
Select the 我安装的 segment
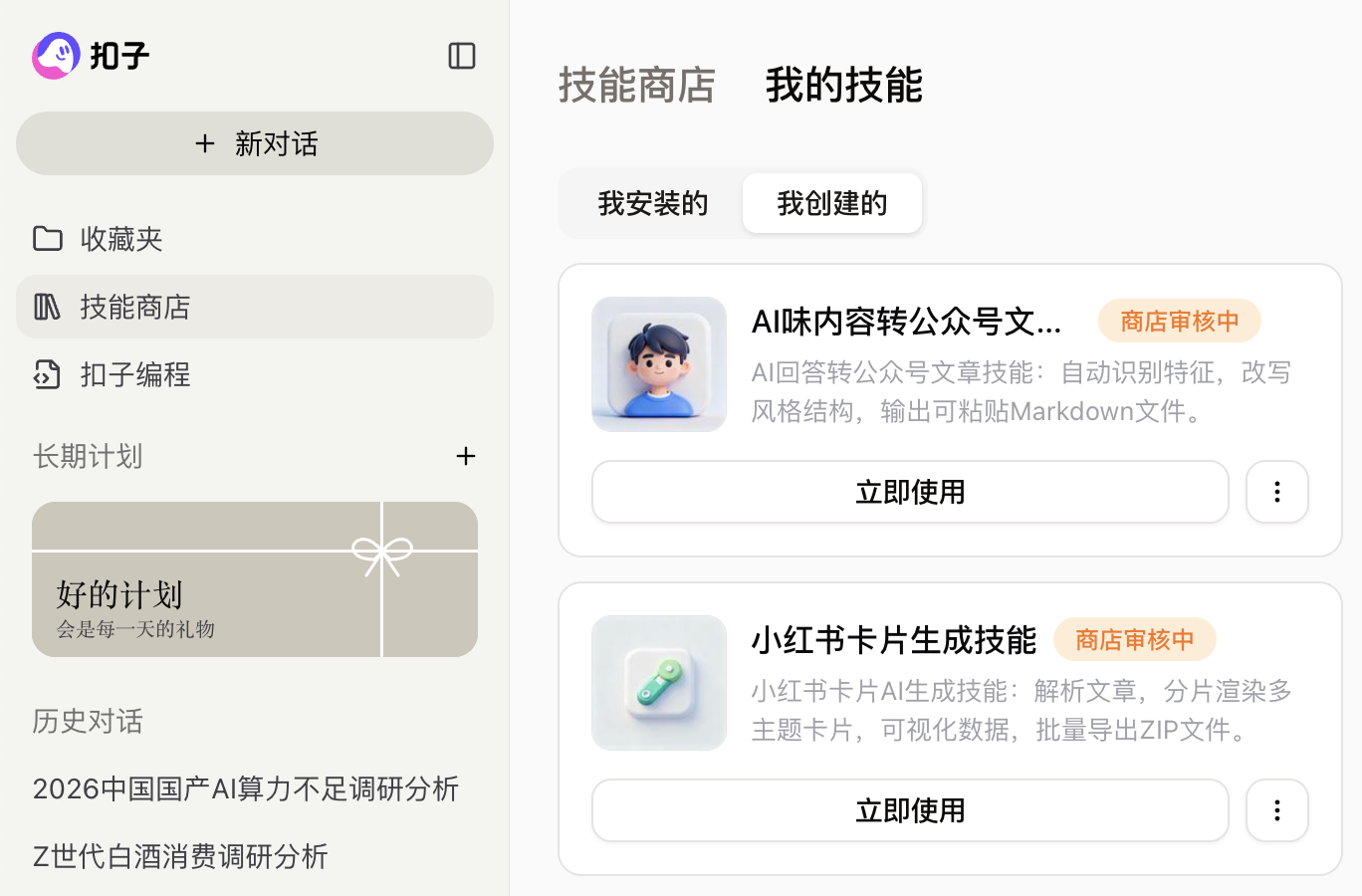pos(653,204)
